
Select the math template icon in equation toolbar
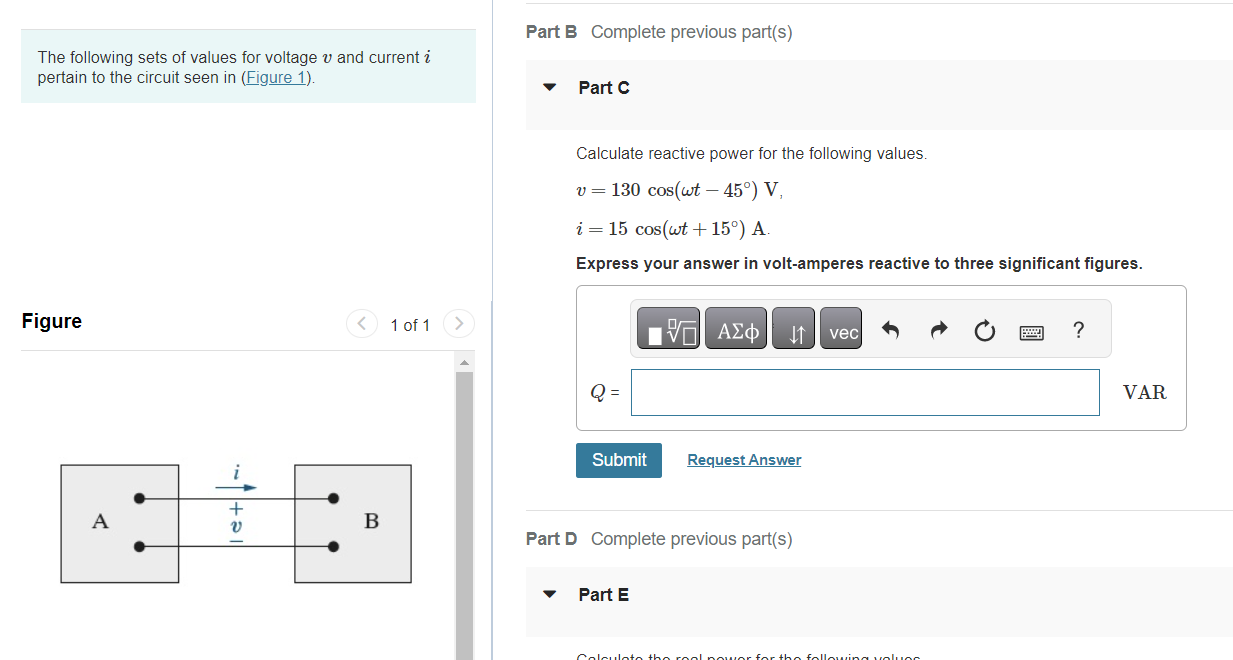point(667,328)
